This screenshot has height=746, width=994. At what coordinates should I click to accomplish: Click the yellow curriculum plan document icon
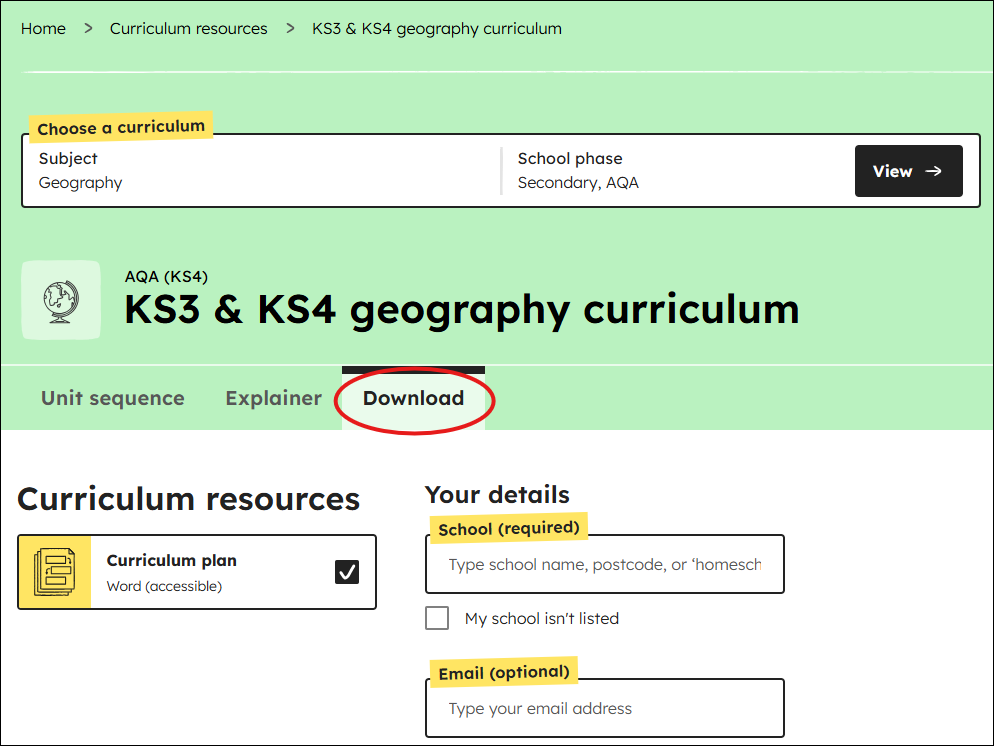[x=55, y=572]
